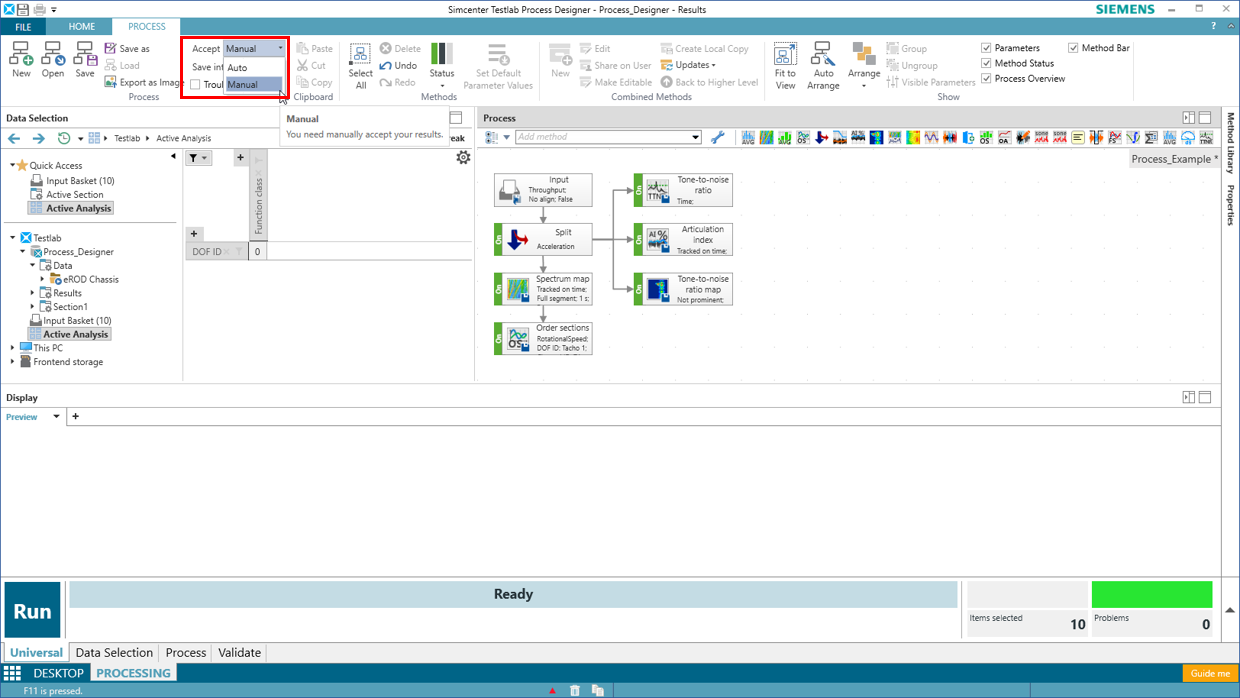The width and height of the screenshot is (1240, 698).
Task: Click the Undo icon in ribbon
Action: point(398,66)
